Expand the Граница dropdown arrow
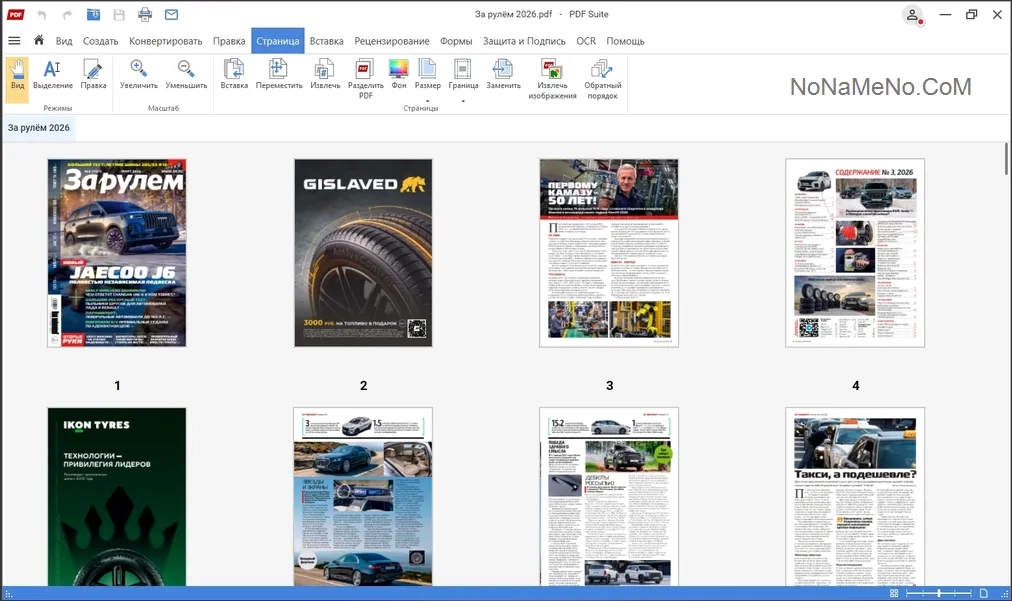This screenshot has height=601, width=1012. (463, 101)
